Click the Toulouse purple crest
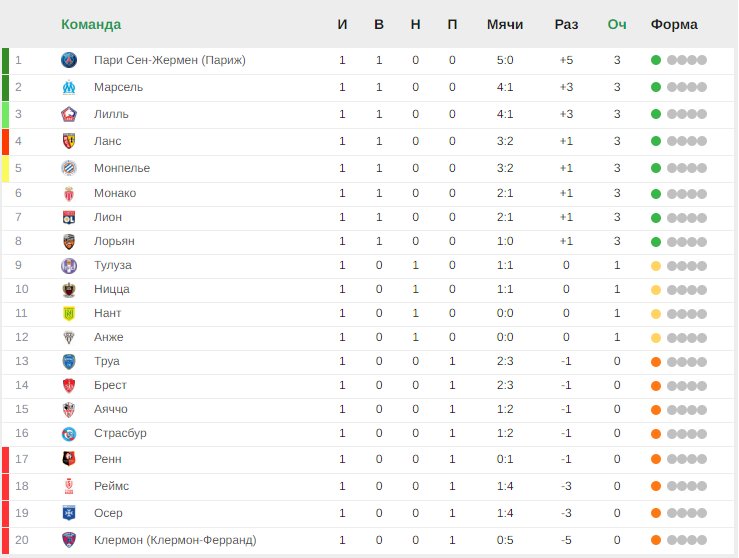 point(69,265)
